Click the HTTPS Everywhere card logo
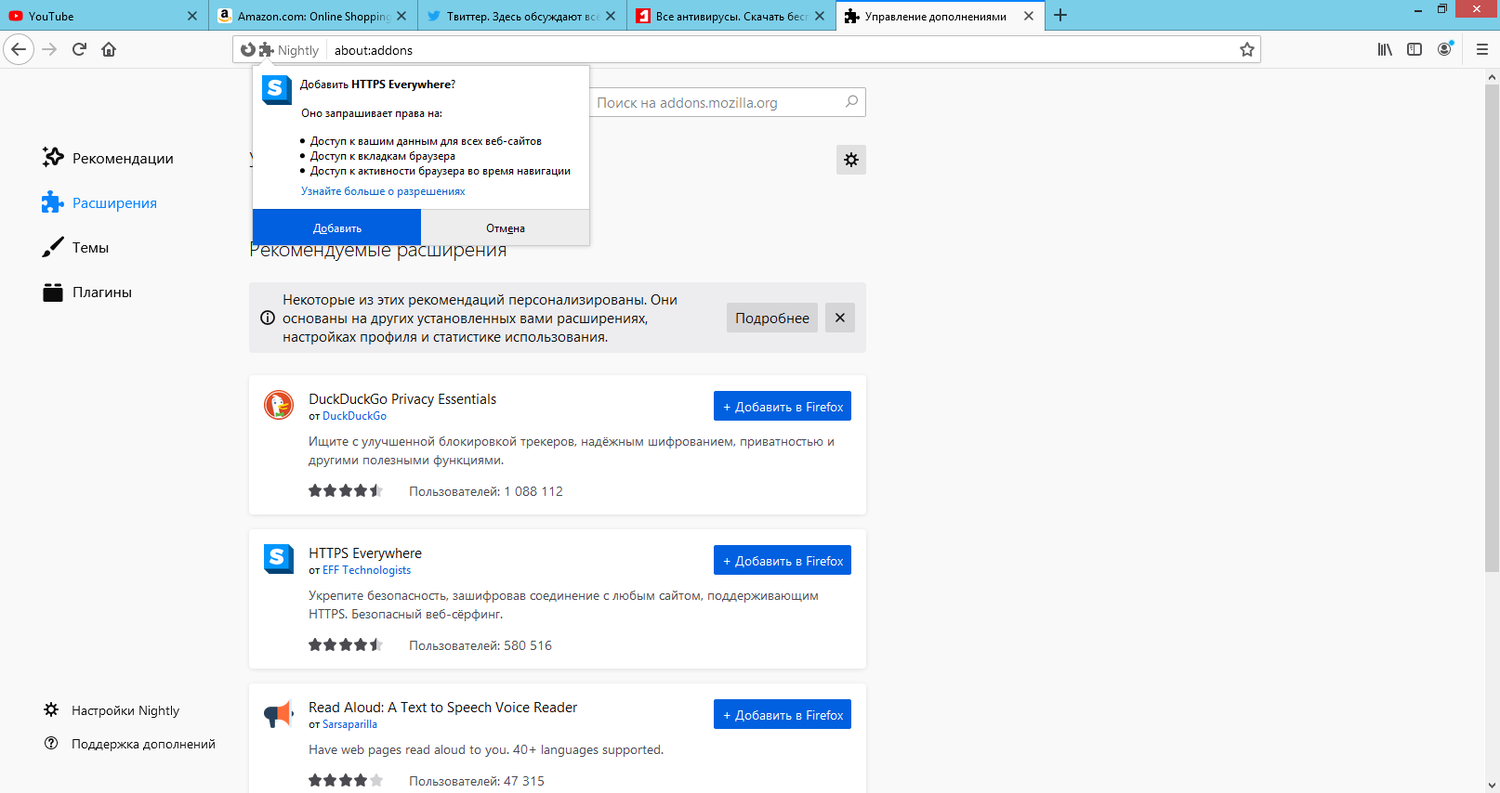The image size is (1500, 793). click(x=278, y=559)
